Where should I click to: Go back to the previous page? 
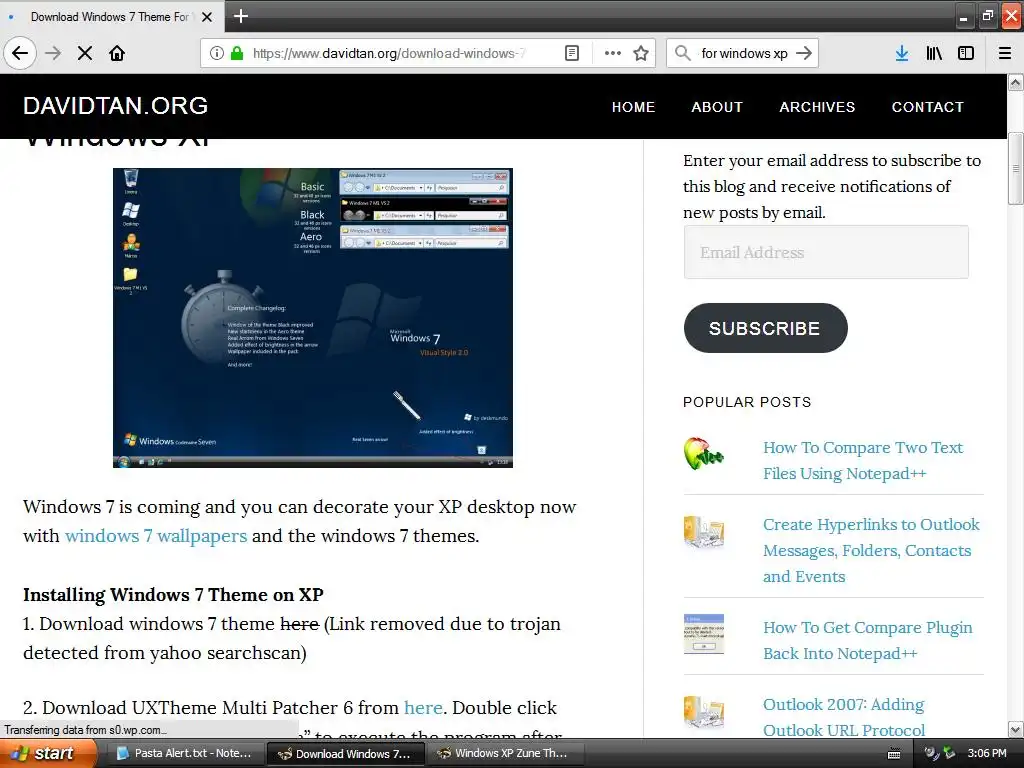20,53
